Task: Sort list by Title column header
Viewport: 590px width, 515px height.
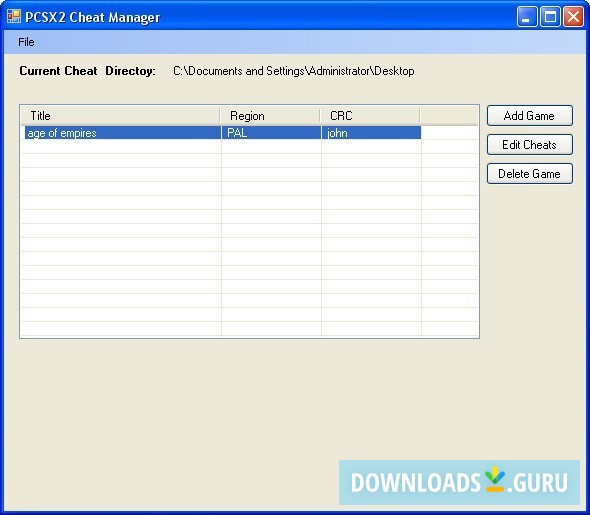Action: point(120,115)
